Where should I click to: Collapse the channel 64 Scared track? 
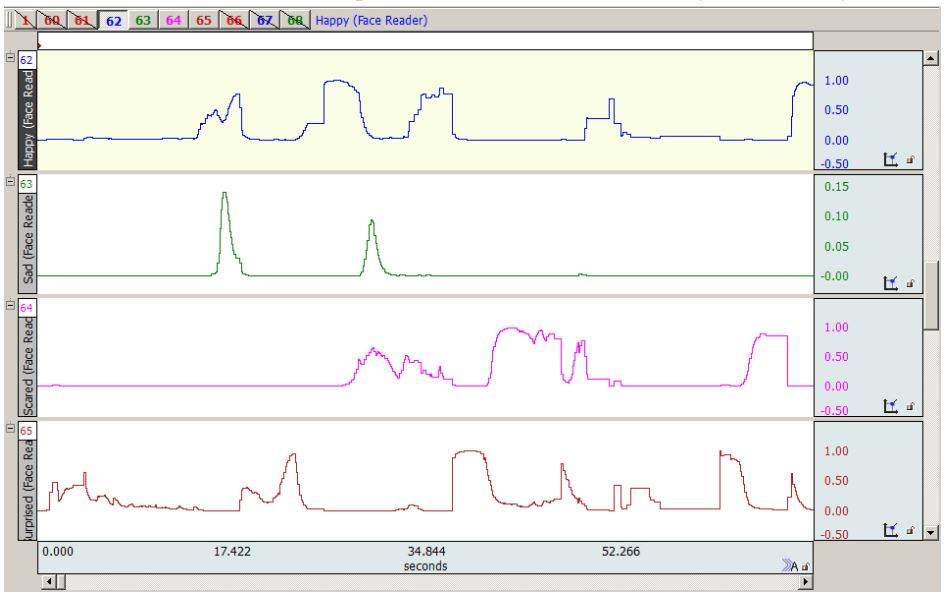point(11,306)
